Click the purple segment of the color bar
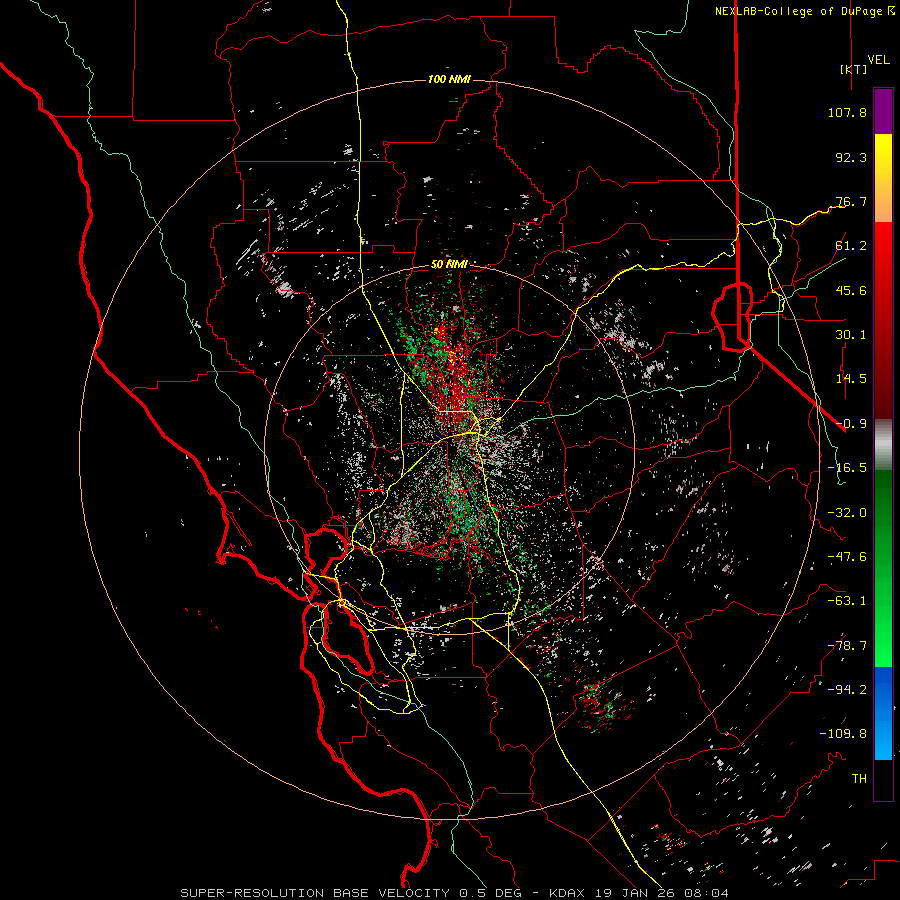Screen dimensions: 900x900 pyautogui.click(x=883, y=111)
